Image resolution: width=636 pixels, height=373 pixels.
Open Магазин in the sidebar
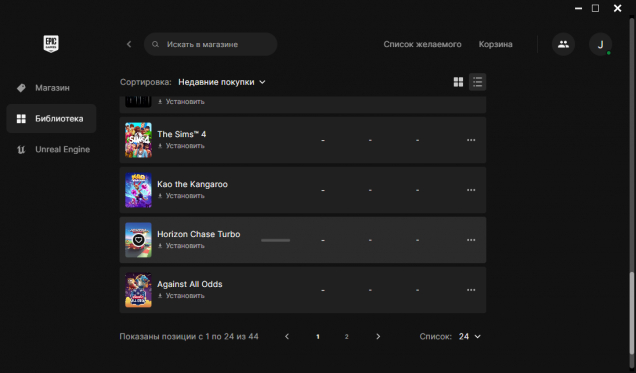coord(51,88)
